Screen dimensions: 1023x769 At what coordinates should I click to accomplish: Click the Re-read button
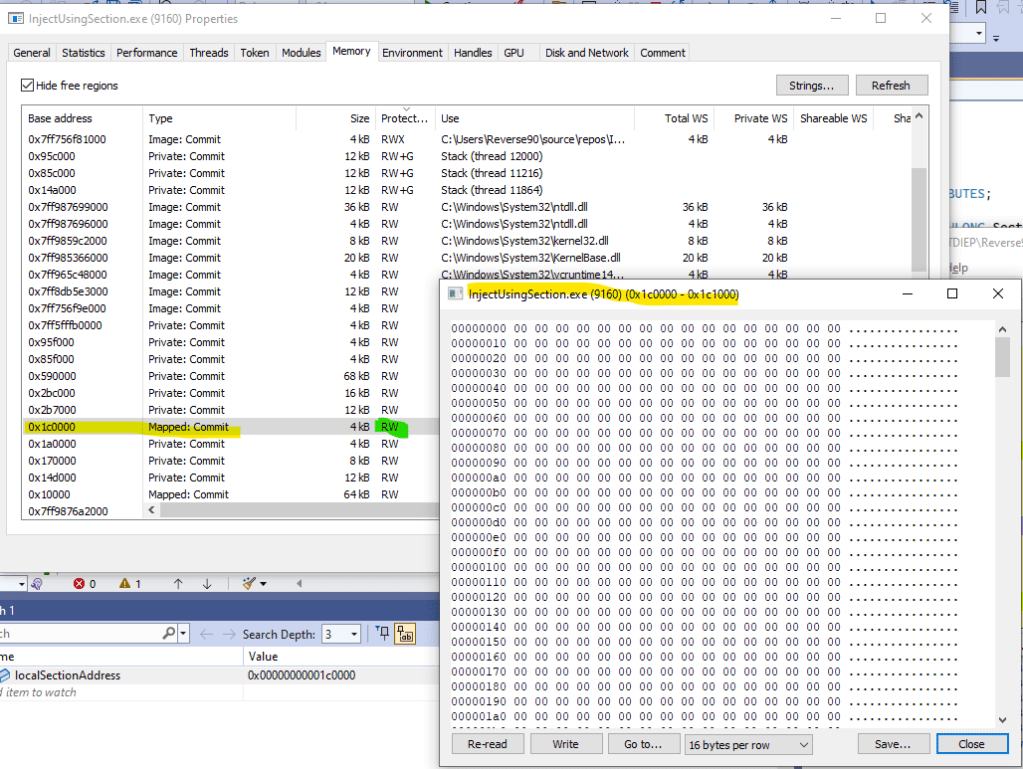pos(487,745)
